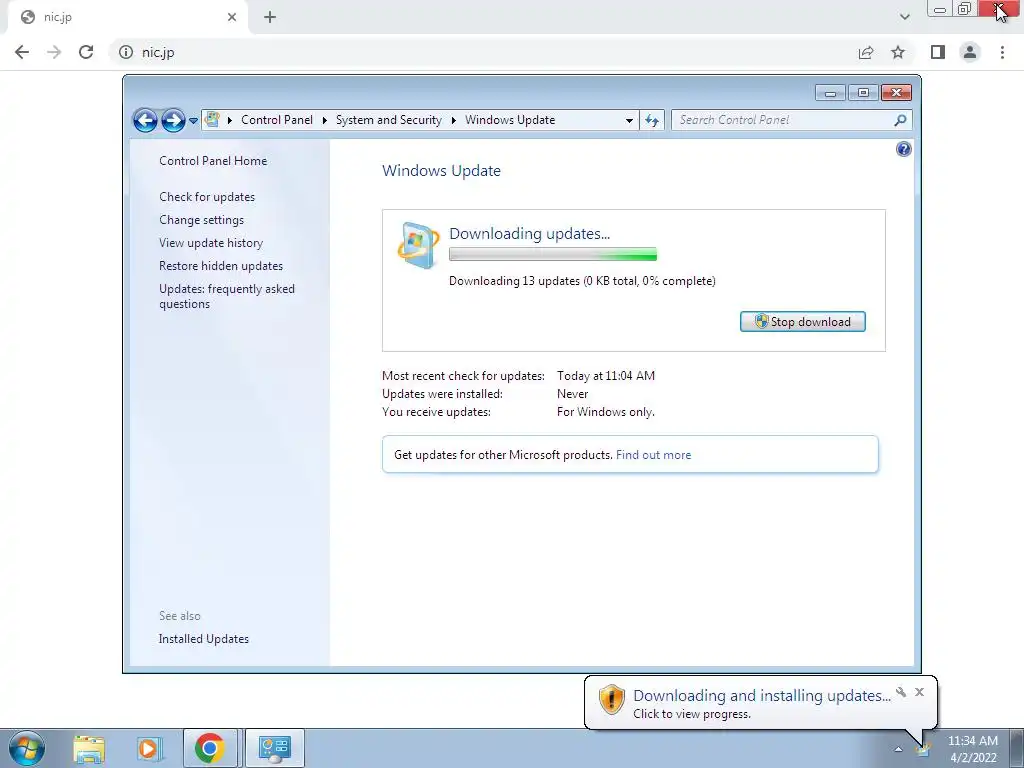Open Chrome profile menu
Image resolution: width=1024 pixels, height=768 pixels.
click(x=970, y=52)
